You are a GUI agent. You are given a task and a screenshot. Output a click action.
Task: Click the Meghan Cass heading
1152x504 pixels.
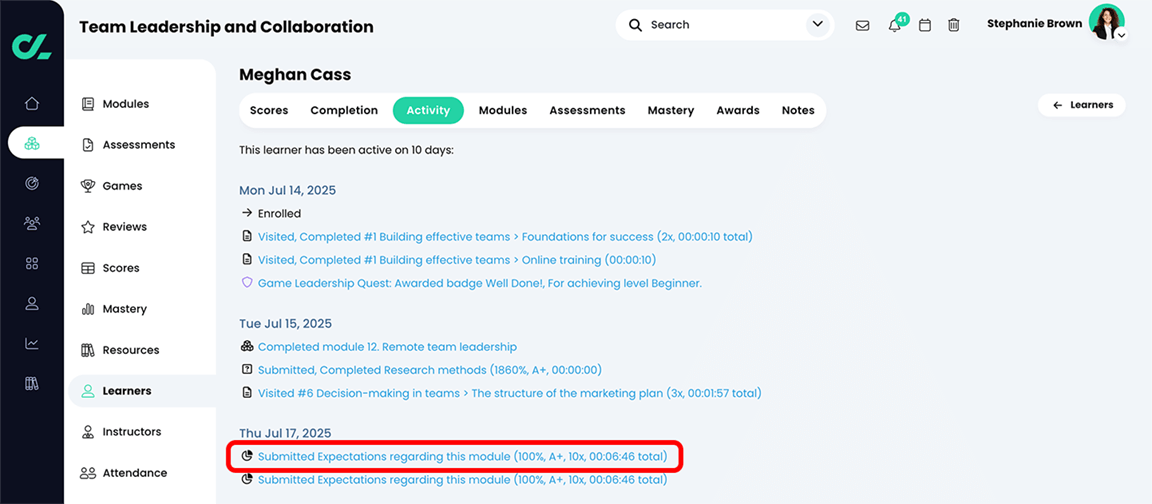(x=295, y=75)
